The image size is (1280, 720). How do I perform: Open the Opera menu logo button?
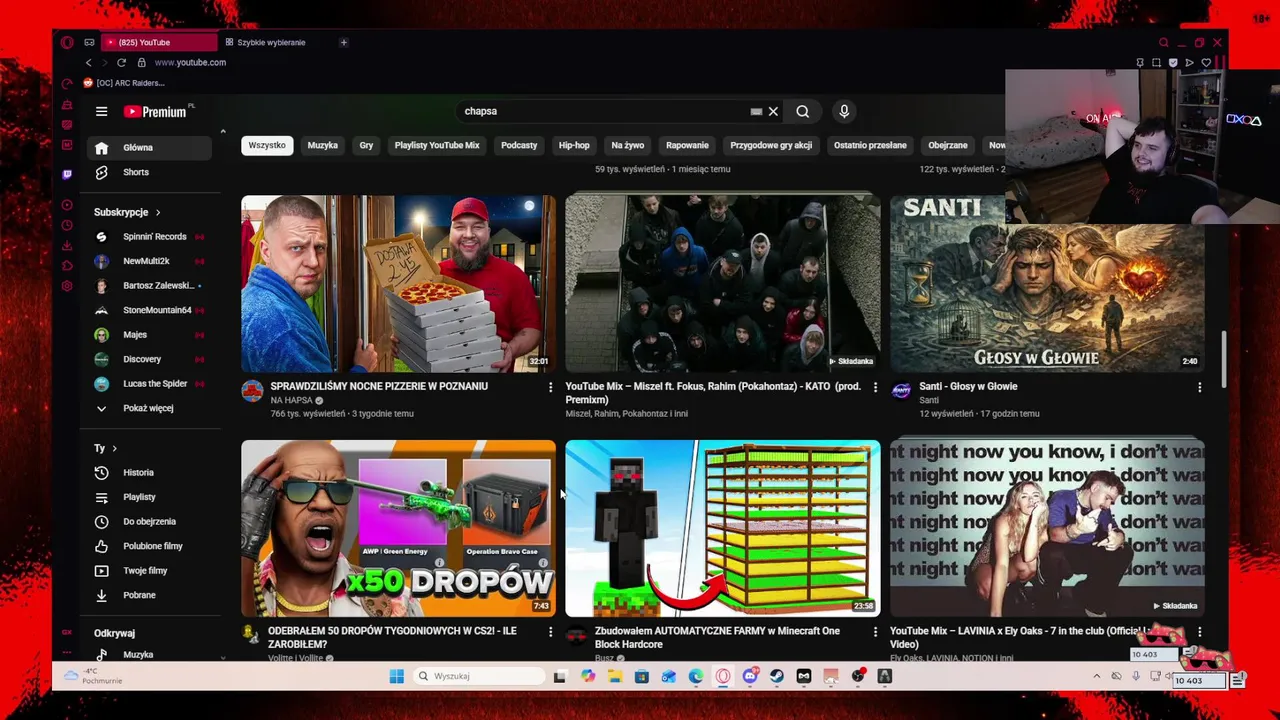pos(67,42)
